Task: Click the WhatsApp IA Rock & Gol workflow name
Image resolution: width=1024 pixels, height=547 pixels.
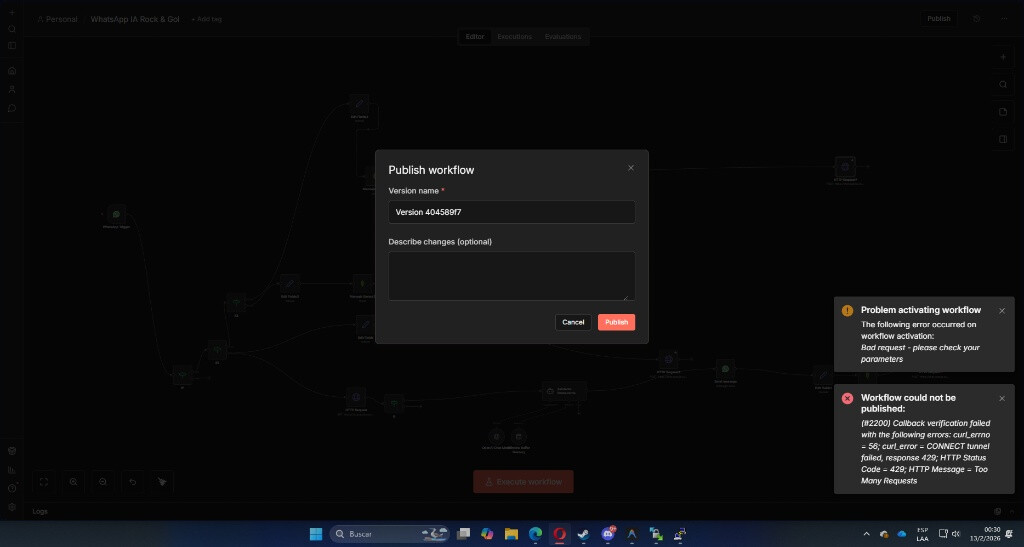Action: pos(135,19)
